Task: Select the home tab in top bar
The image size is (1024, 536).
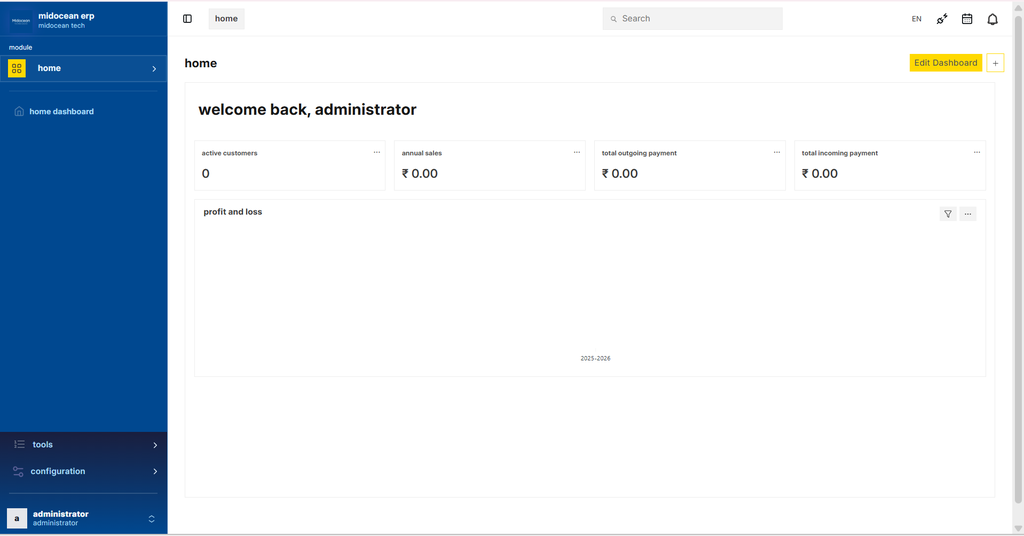Action: click(x=226, y=19)
